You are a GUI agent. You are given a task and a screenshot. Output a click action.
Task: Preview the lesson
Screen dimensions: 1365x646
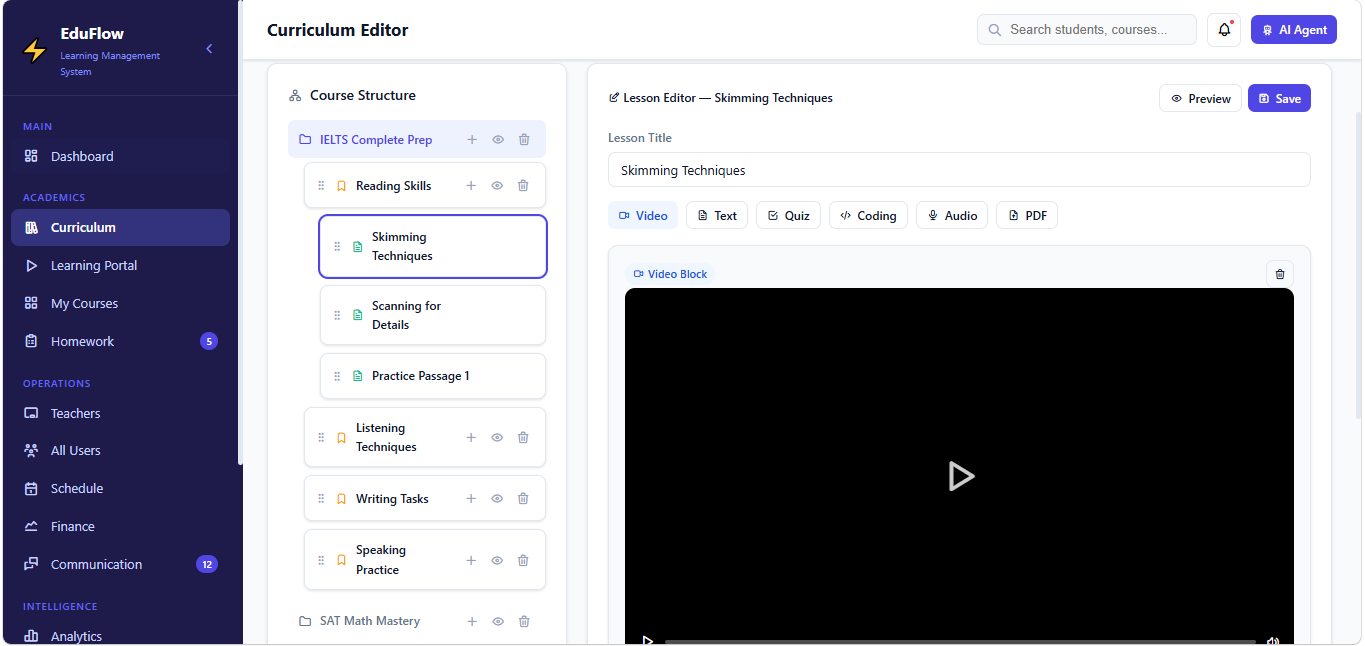coord(1200,98)
